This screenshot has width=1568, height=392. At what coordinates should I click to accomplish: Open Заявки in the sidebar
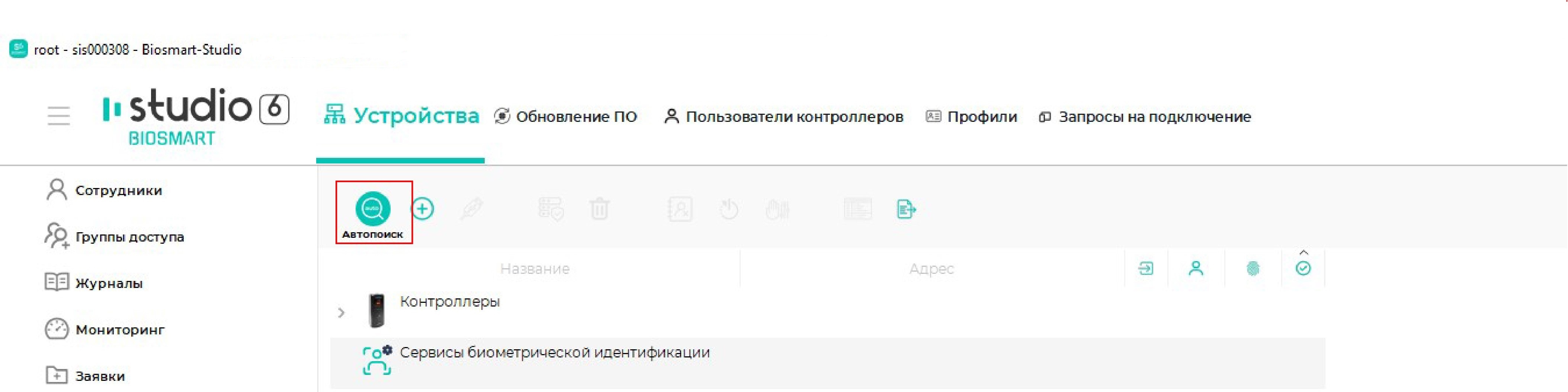[x=85, y=376]
